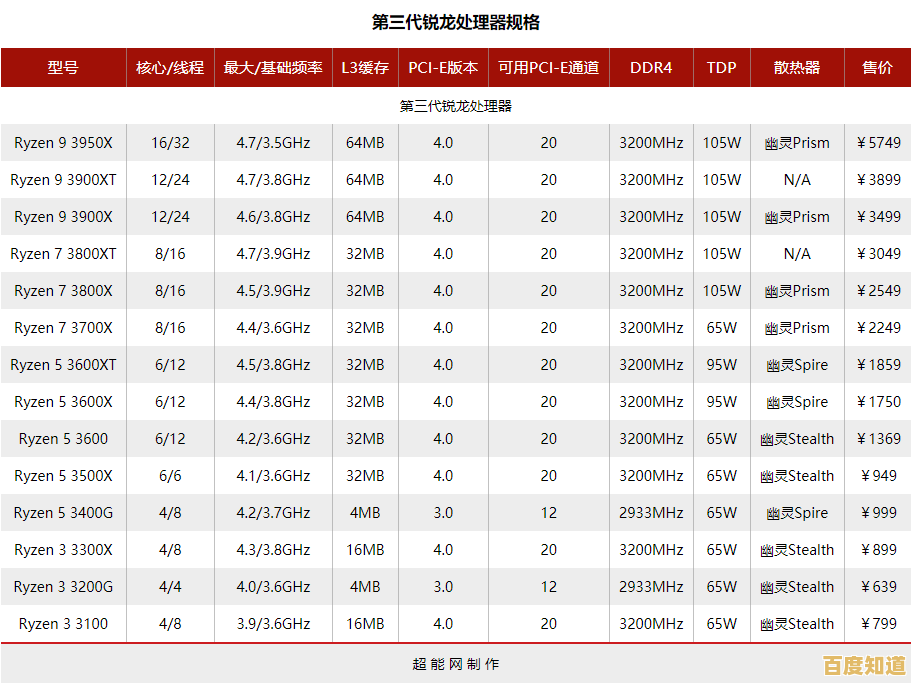Viewport: 911px width, 684px height.
Task: Click the 散热器 column header
Action: (x=797, y=67)
